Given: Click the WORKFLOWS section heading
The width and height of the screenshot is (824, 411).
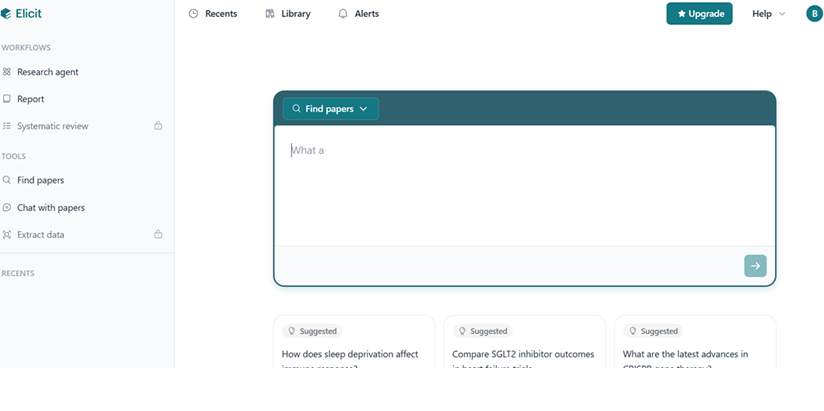Looking at the screenshot, I should tap(26, 48).
